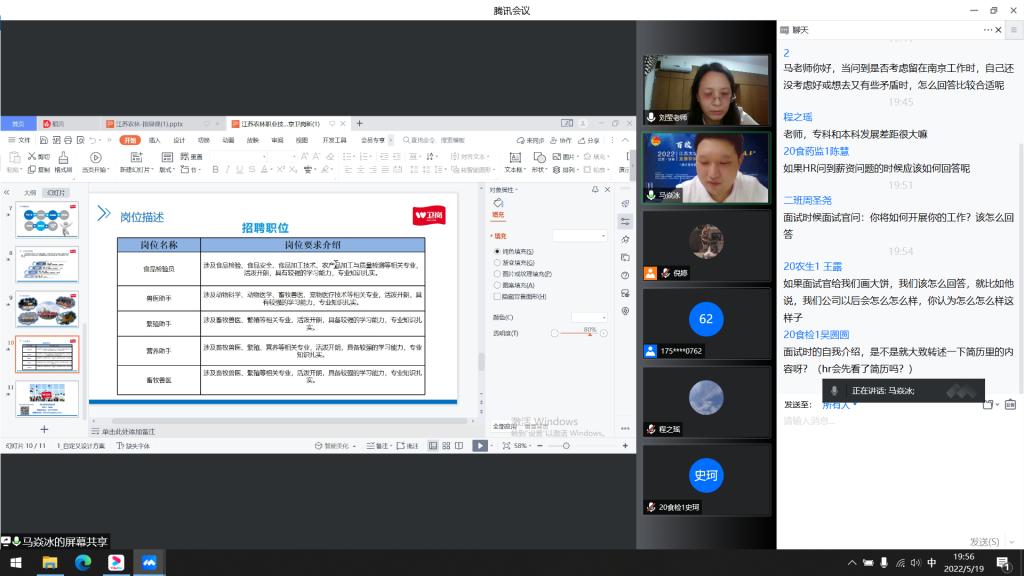Screen dimensions: 1024x576
Task: Expand the Color (颜色) dropdown
Action: (589, 316)
